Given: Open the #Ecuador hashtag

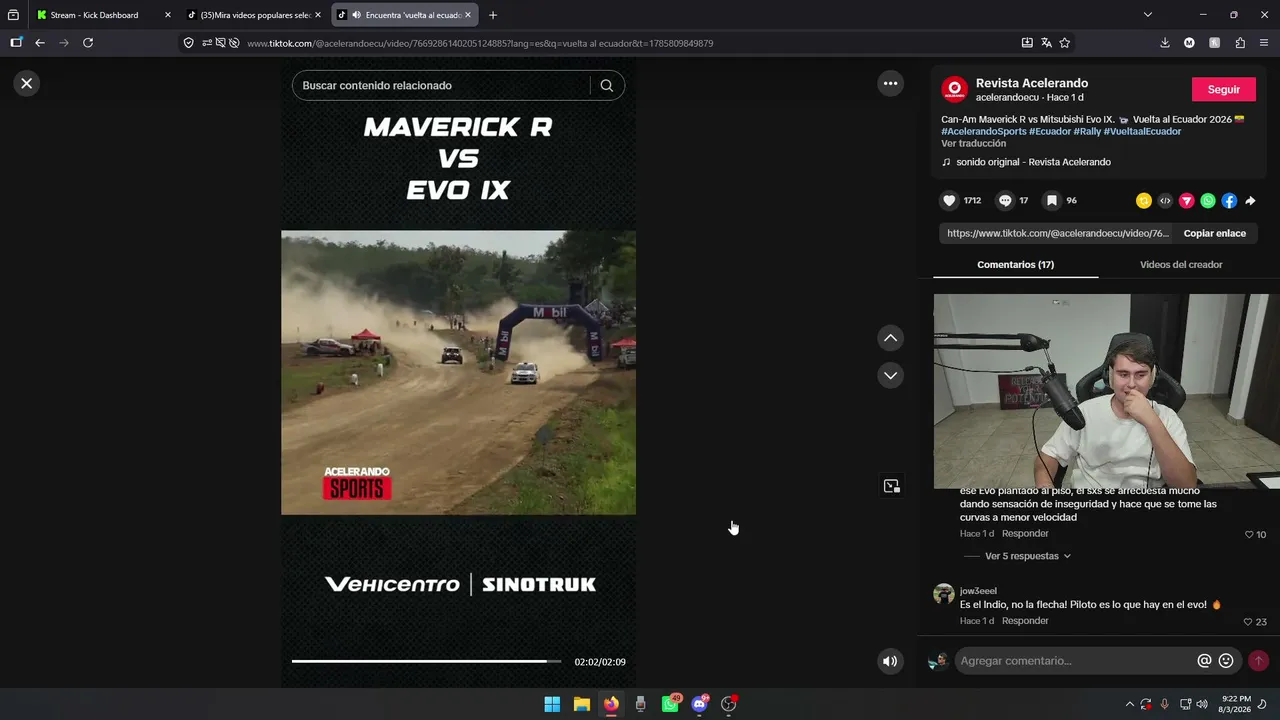Looking at the screenshot, I should click(1050, 132).
